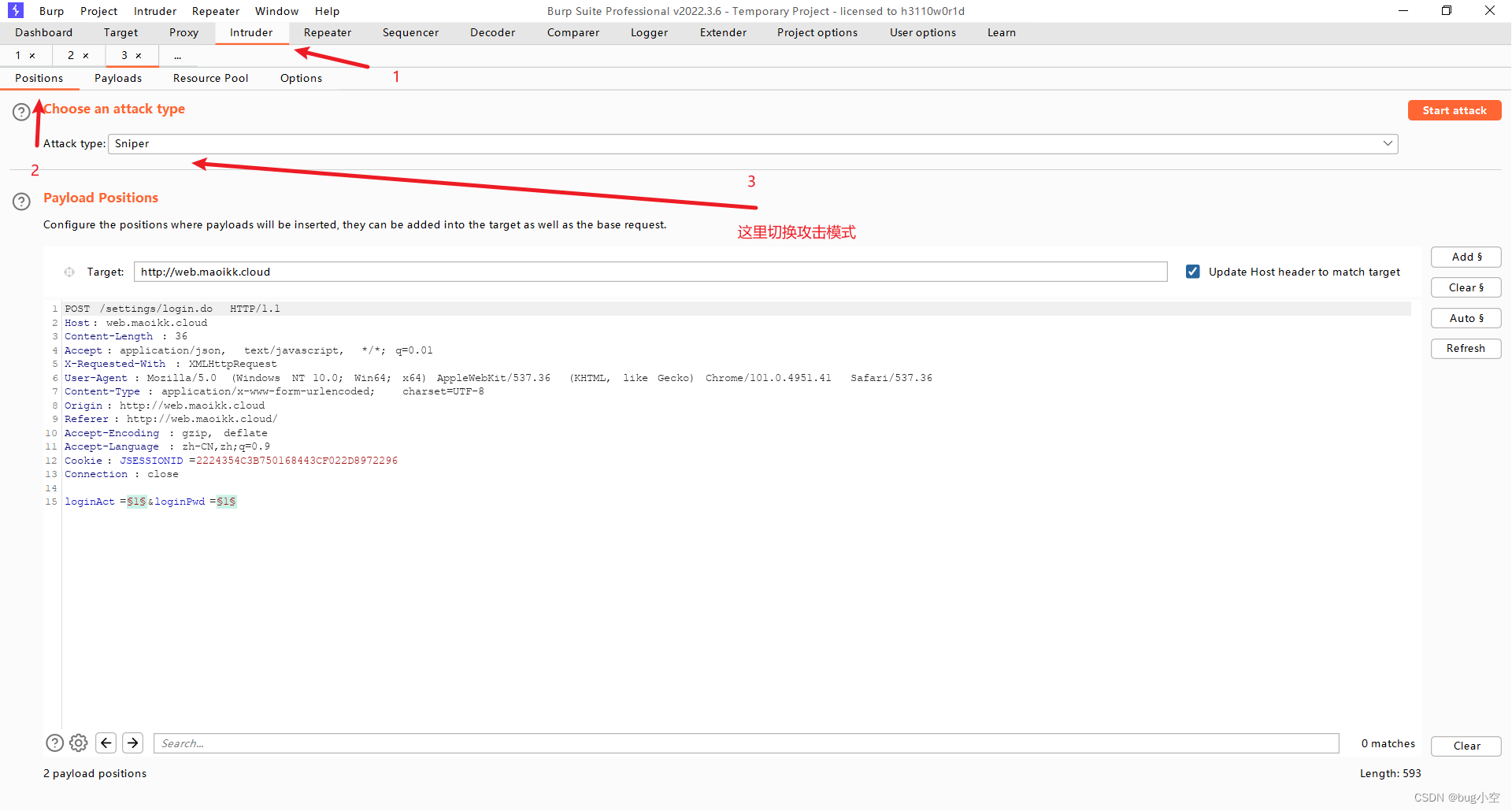The image size is (1512, 811).
Task: Click into the Search field
Action: [747, 743]
